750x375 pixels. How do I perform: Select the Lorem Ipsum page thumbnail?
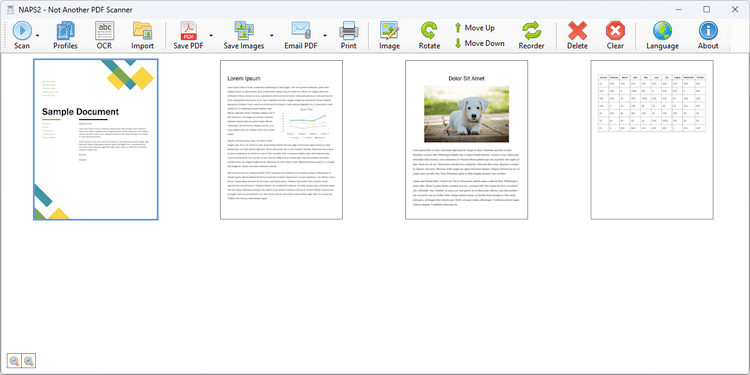coord(281,140)
